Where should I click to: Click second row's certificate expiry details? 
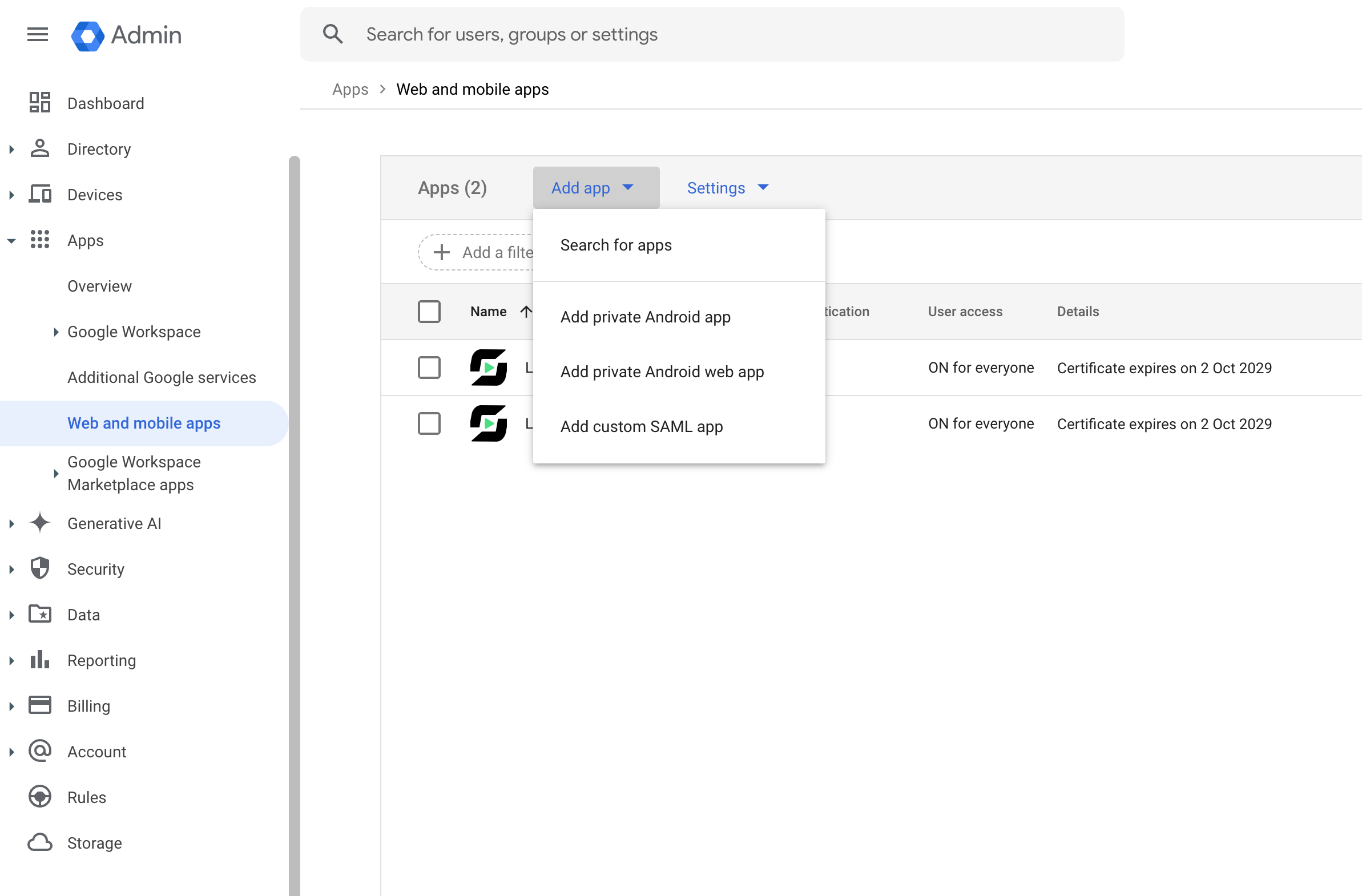[x=1164, y=424]
